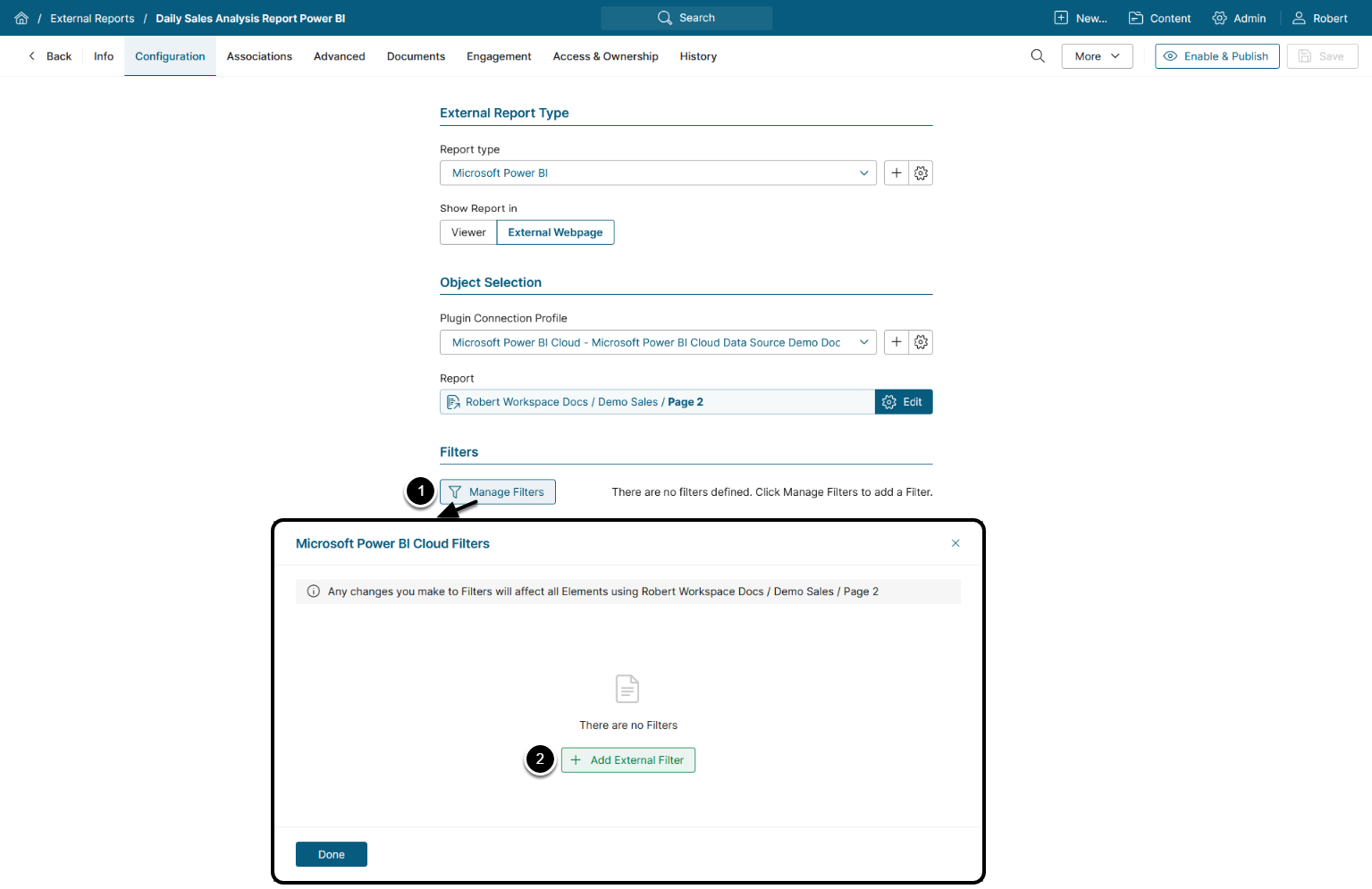Switch to the Access & Ownership tab

click(605, 56)
